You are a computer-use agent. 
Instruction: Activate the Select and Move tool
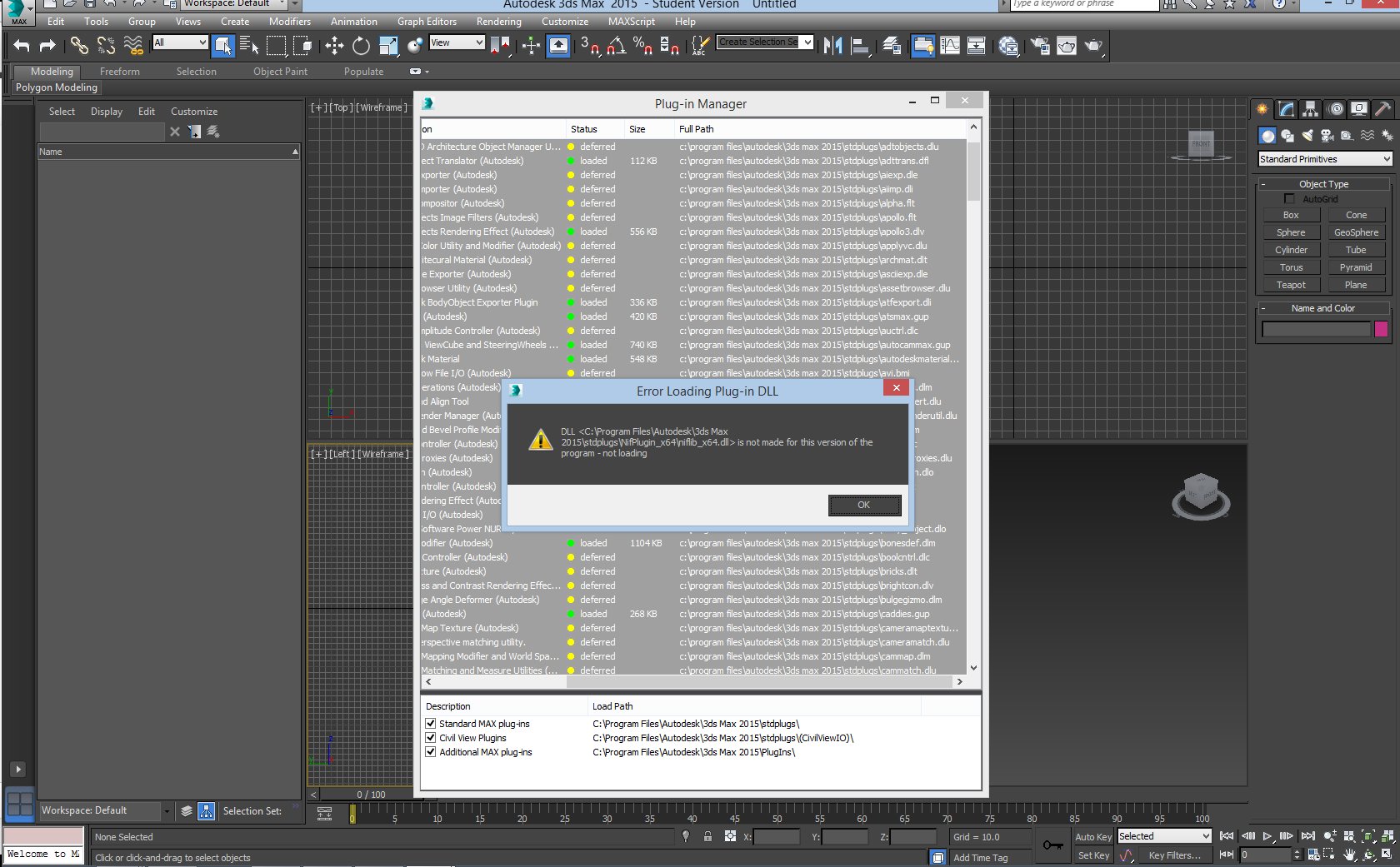(x=334, y=46)
